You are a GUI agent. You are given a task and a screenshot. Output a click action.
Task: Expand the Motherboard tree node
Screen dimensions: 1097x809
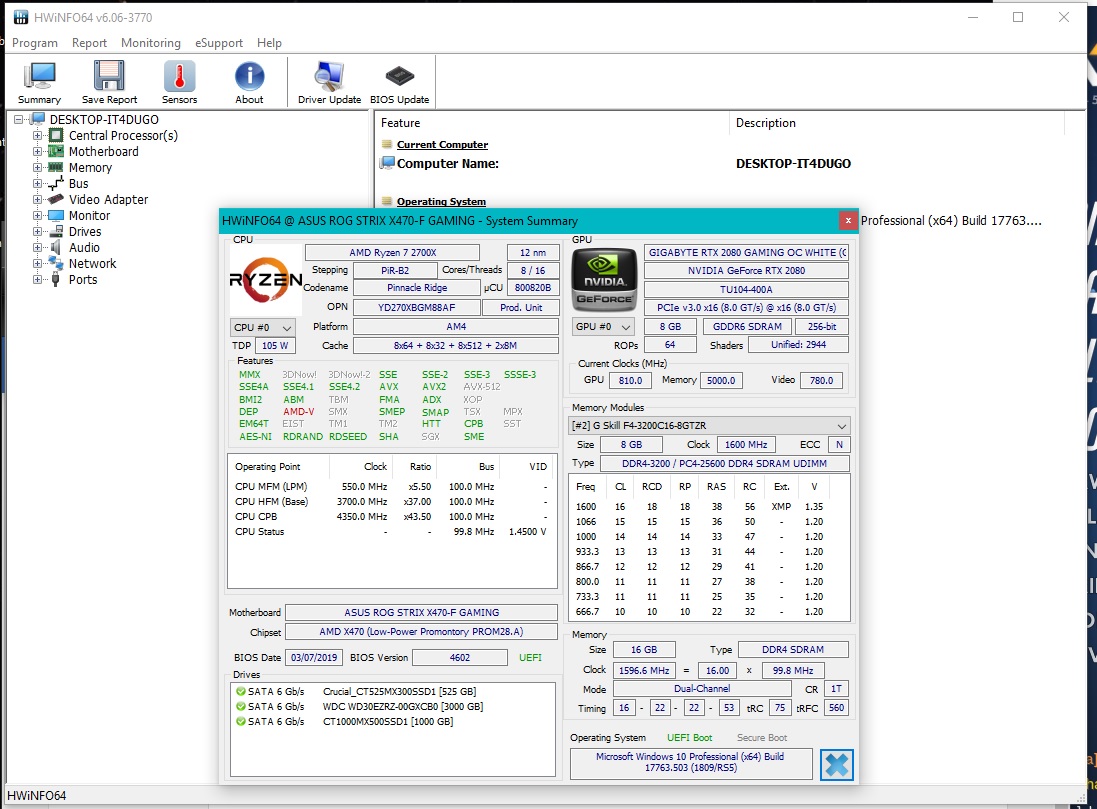tap(37, 152)
